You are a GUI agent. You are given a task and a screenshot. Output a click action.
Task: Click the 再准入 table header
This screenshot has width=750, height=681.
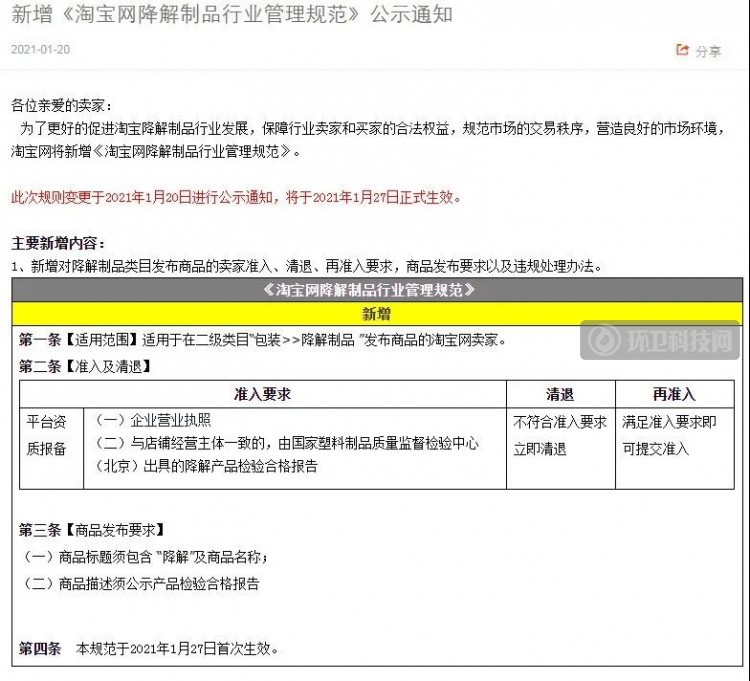click(x=674, y=394)
